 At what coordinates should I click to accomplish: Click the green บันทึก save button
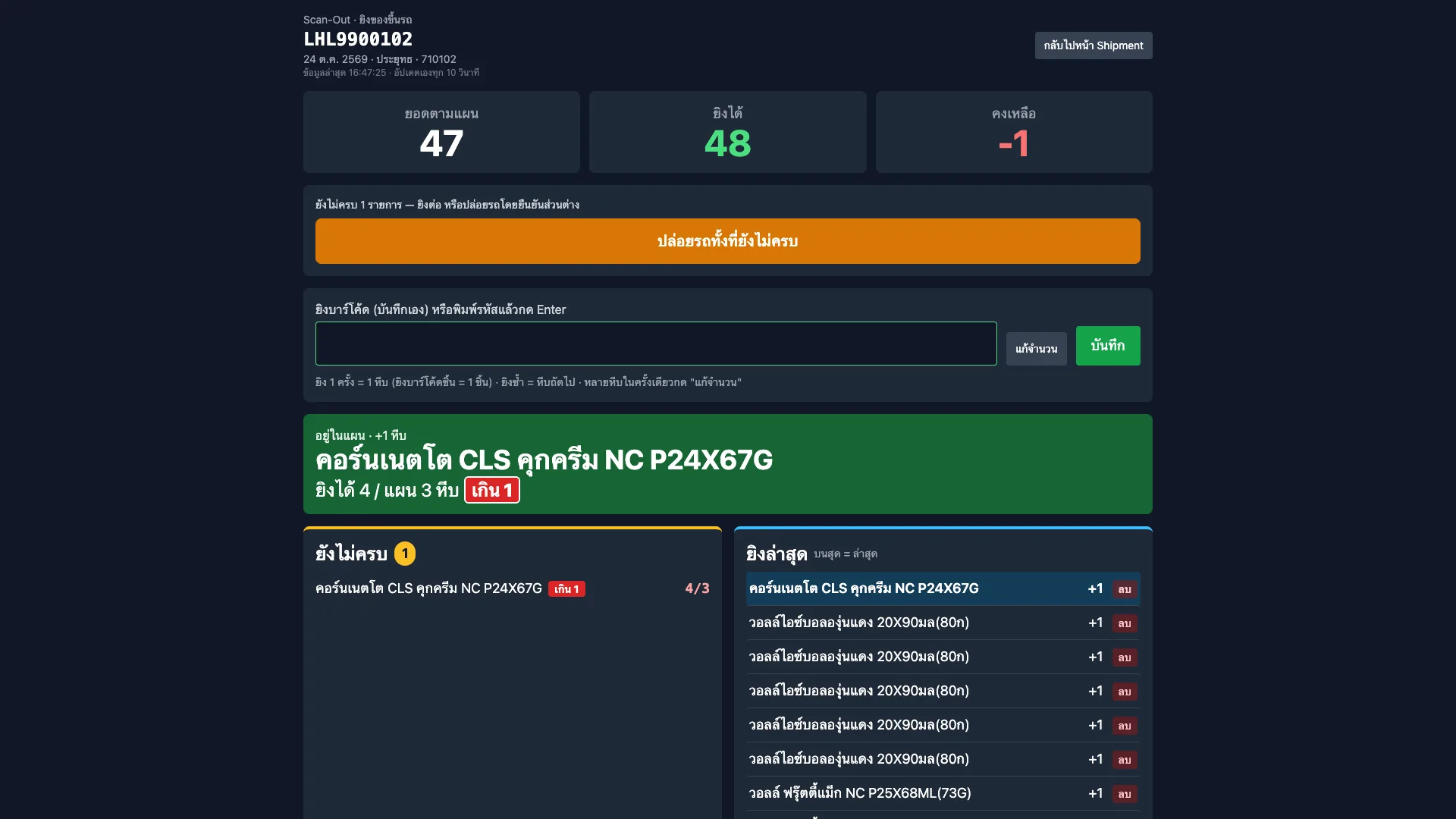pyautogui.click(x=1108, y=346)
